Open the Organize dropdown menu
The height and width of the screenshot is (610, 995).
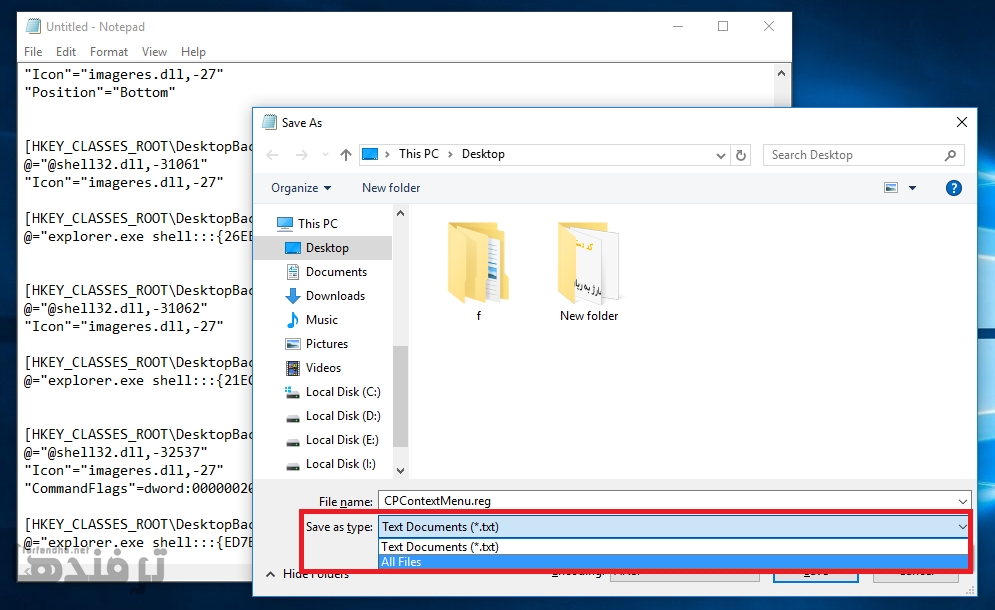coord(301,188)
